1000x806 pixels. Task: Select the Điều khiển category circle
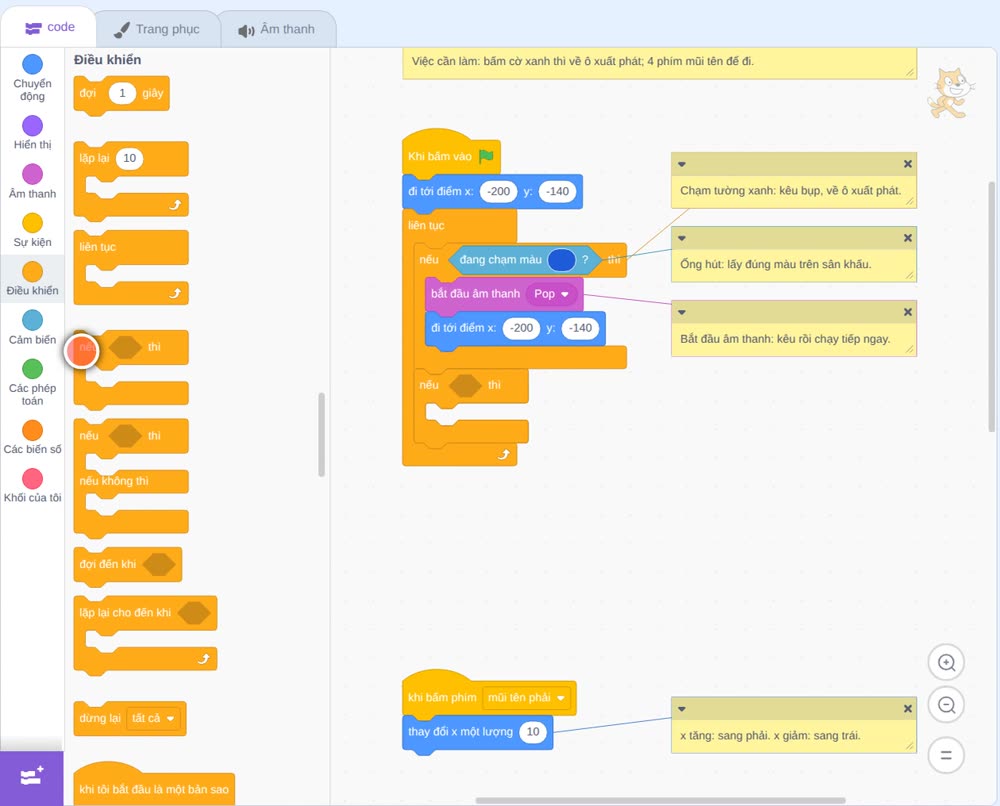coord(33,272)
